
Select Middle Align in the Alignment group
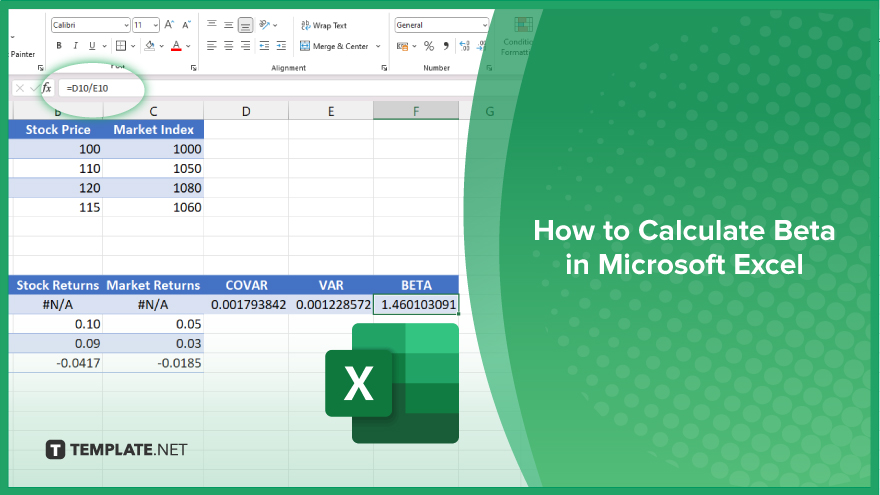[228, 25]
